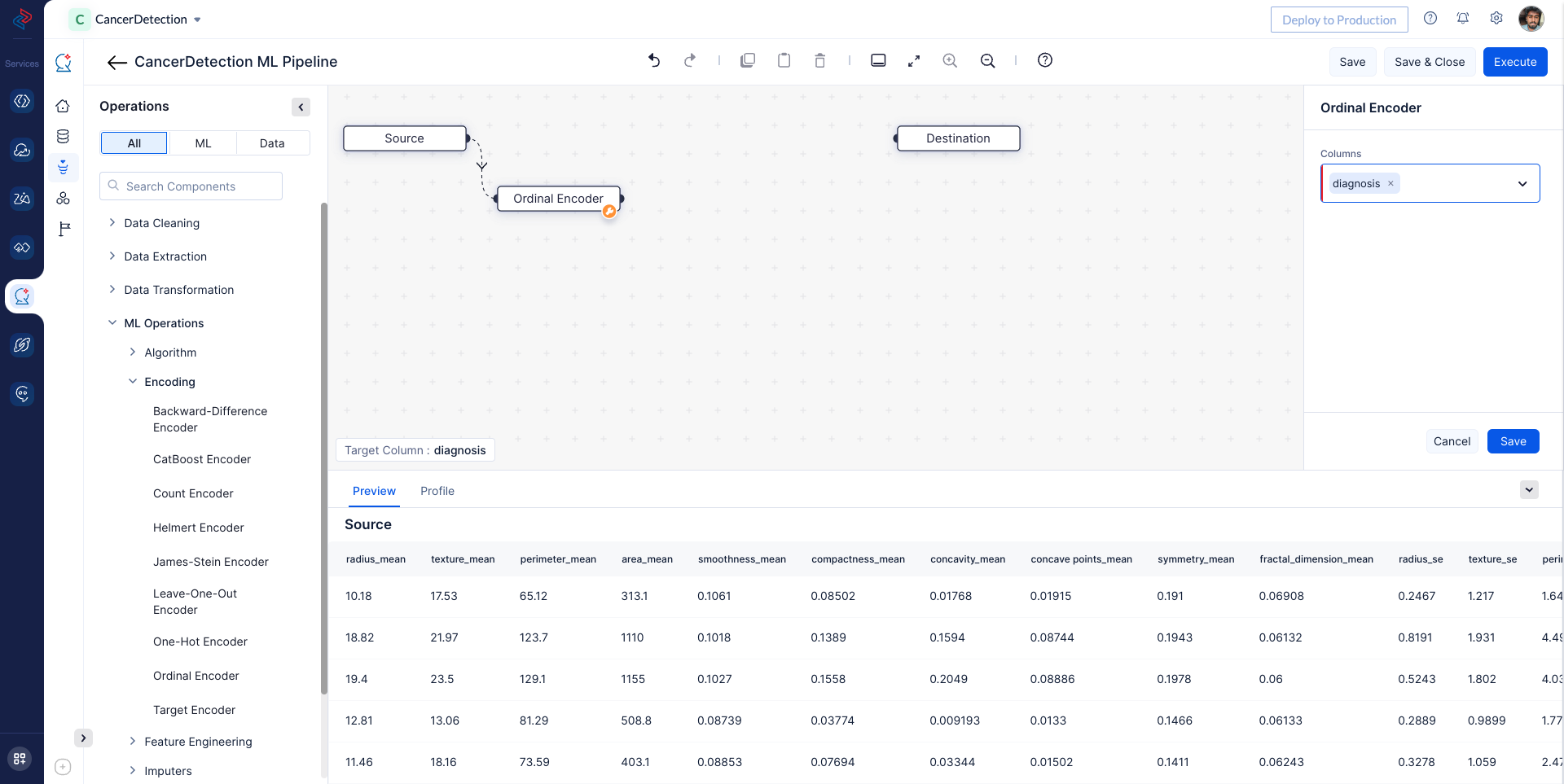Open the Columns dropdown in Ordinal Encoder
The width and height of the screenshot is (1564, 784).
click(1522, 184)
